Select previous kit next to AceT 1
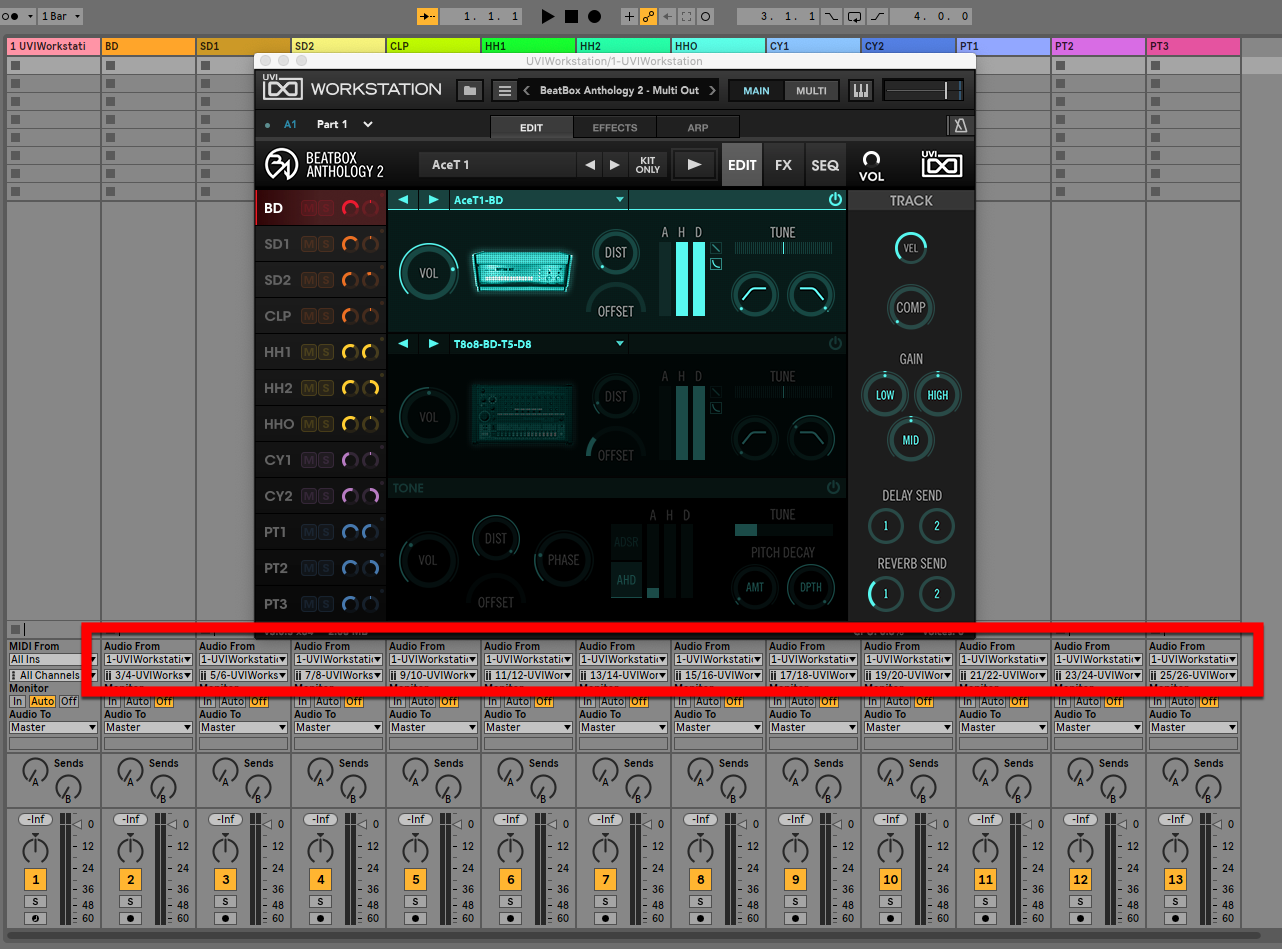The image size is (1282, 949). tap(590, 165)
